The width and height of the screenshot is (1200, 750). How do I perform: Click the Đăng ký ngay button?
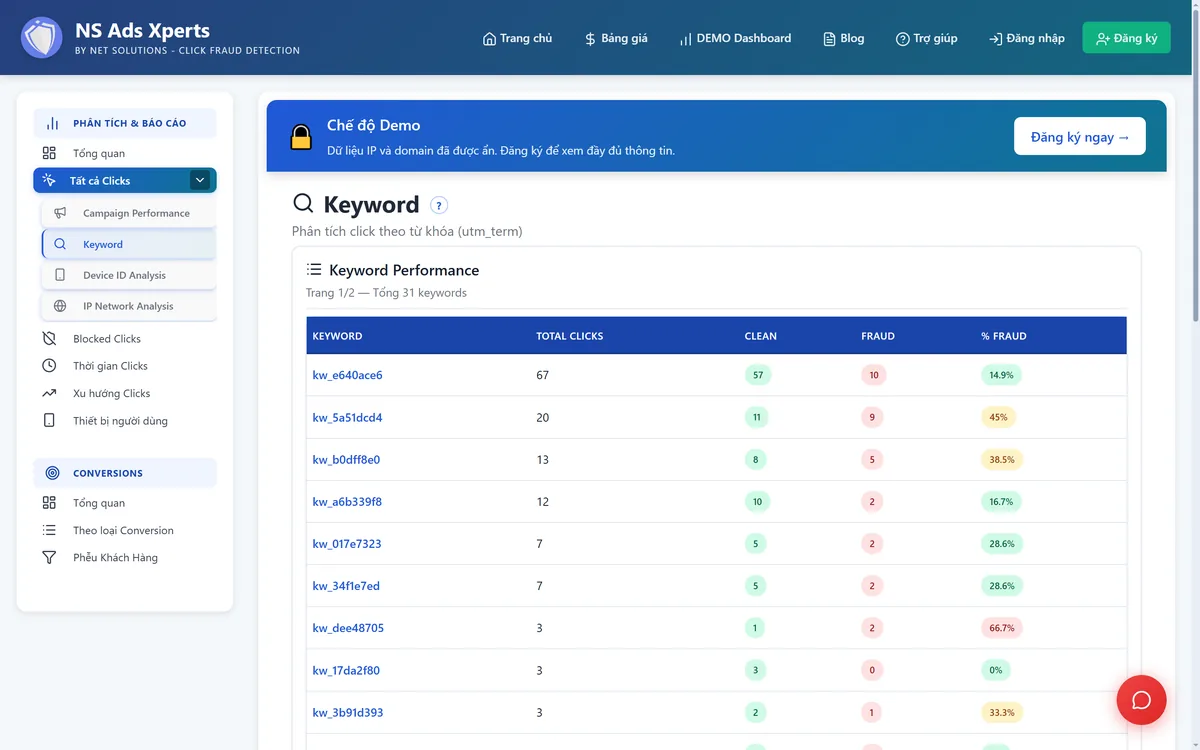click(x=1080, y=136)
